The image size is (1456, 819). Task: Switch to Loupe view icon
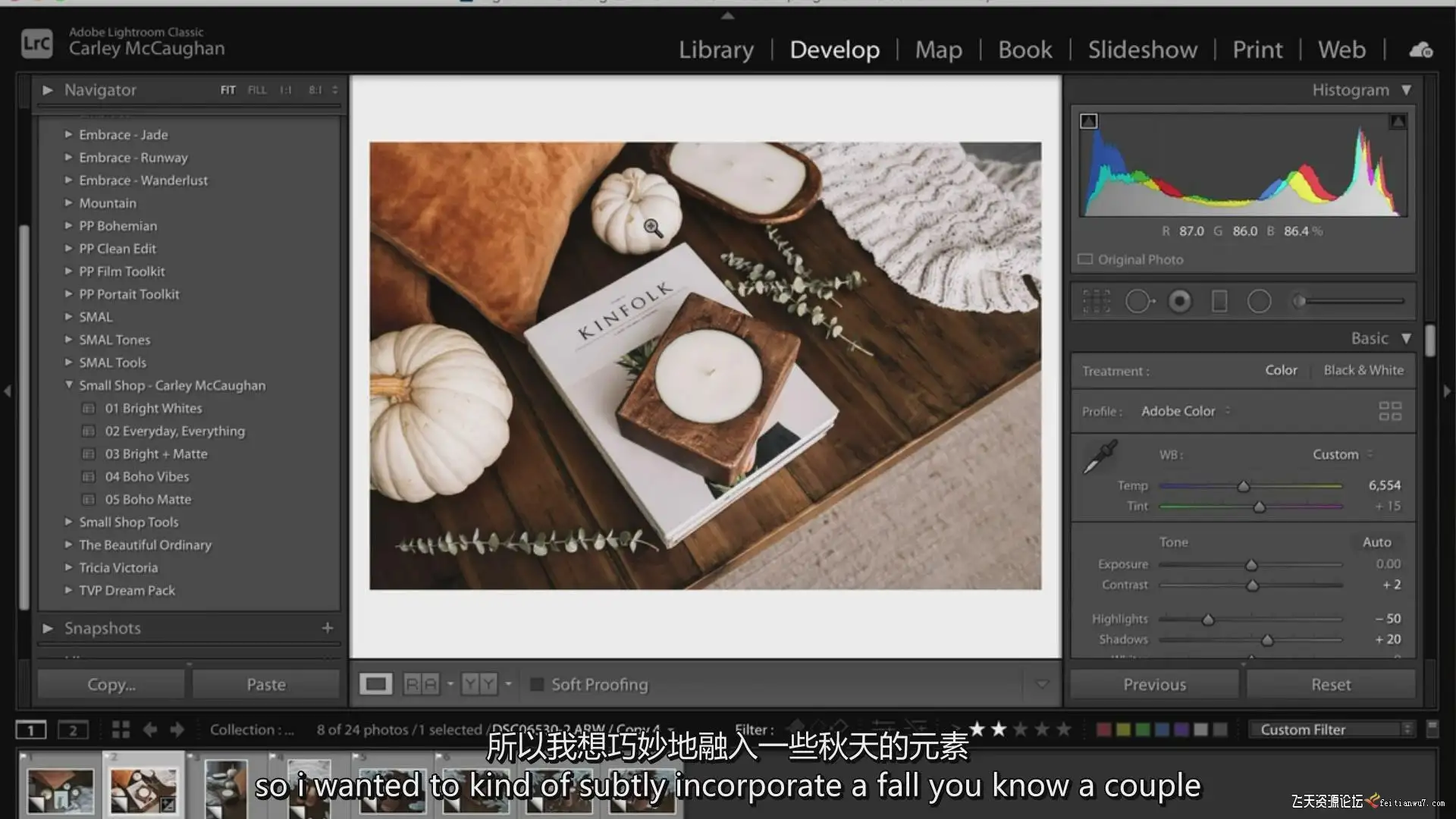point(375,685)
